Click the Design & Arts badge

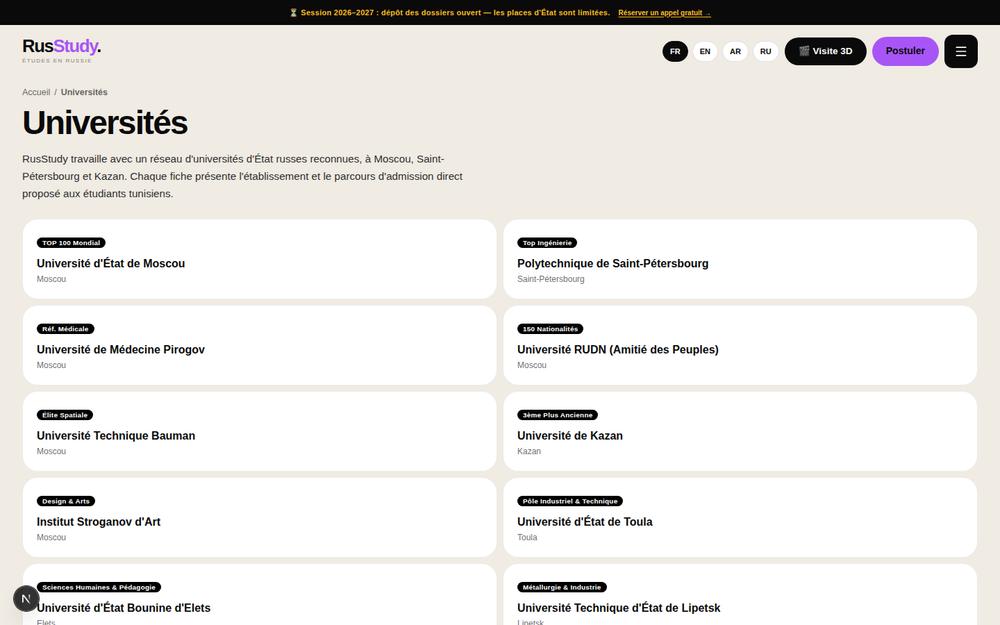[66, 501]
